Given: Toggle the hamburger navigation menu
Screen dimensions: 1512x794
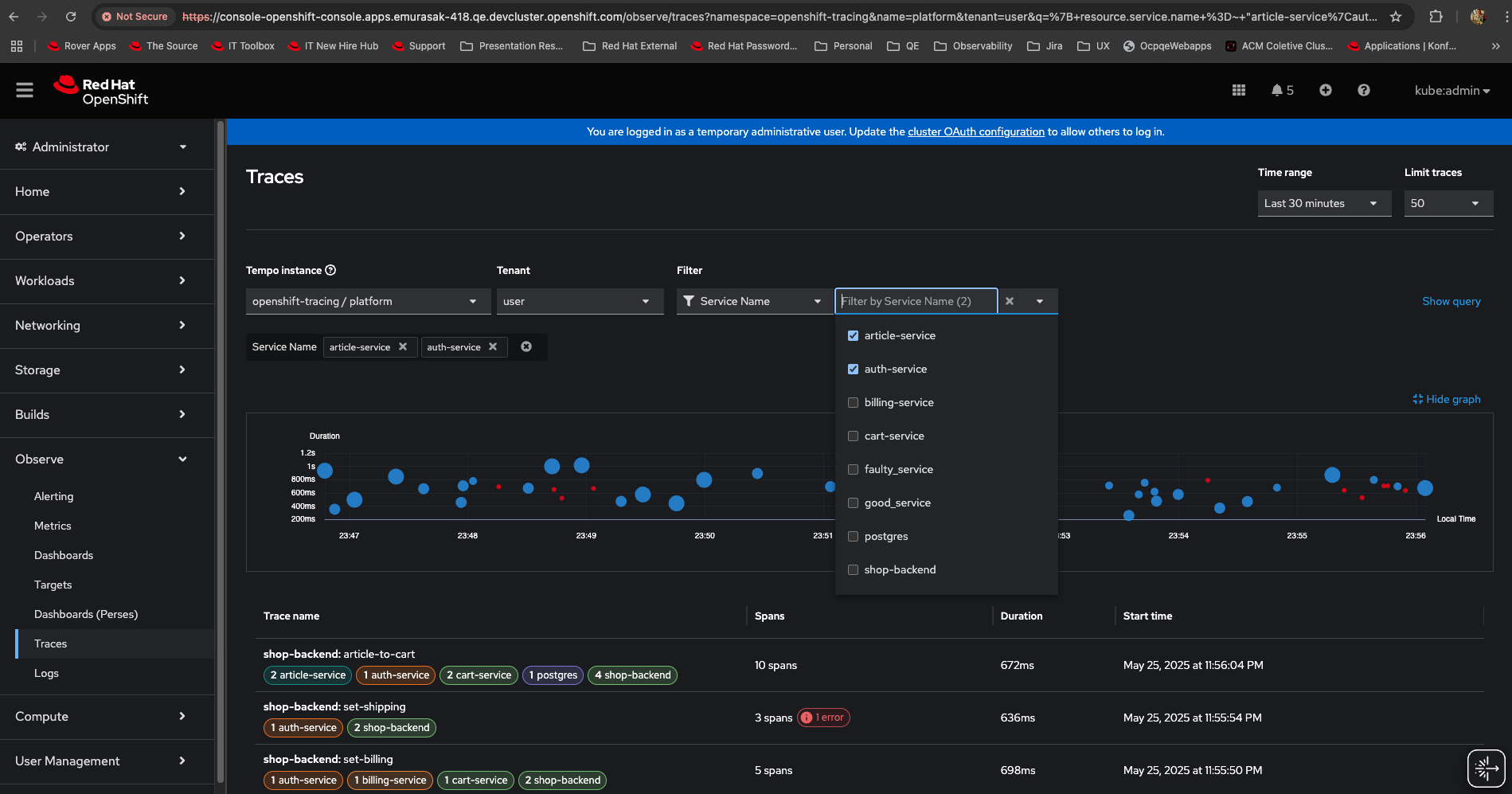Looking at the screenshot, I should 25,91.
